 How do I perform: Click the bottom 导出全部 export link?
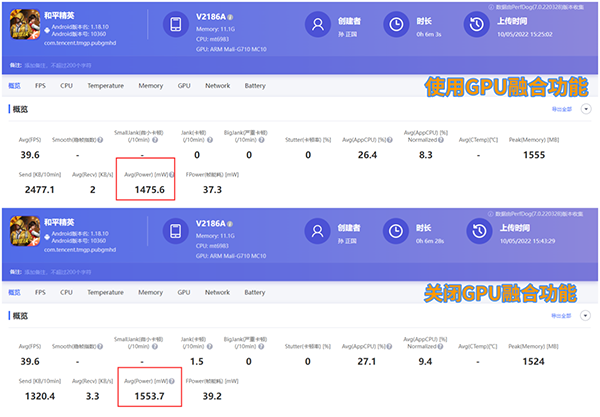click(x=564, y=315)
